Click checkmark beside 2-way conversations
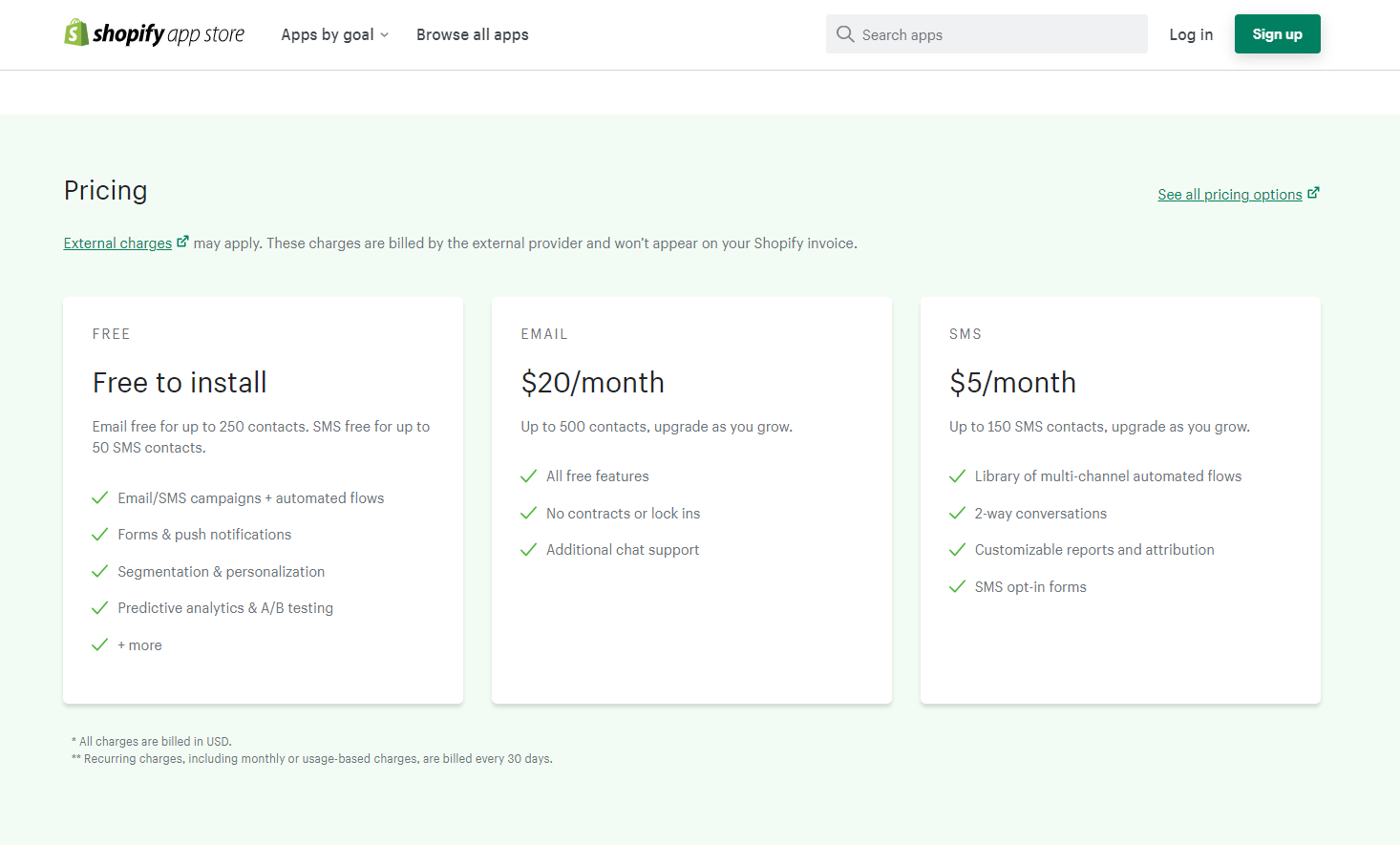Screen dimensions: 1400x845 coord(957,514)
